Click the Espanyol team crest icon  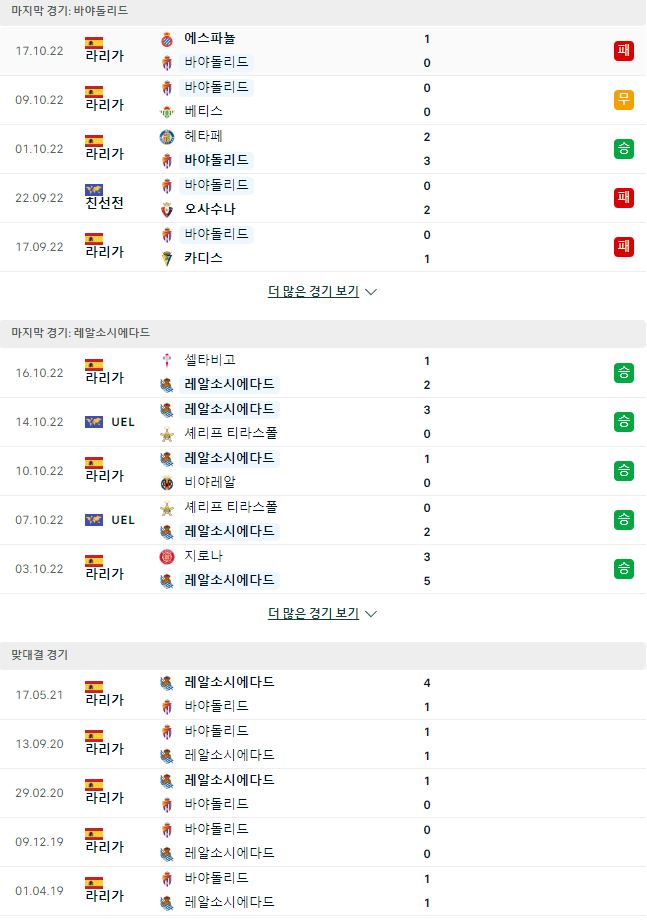coord(167,39)
